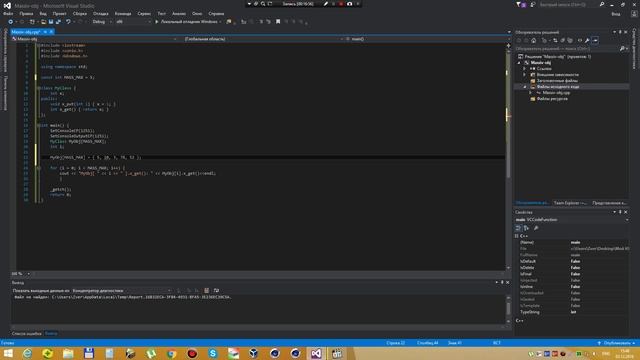640x360 pixels.
Task: Open the Проект menu
Action: [x=59, y=13]
